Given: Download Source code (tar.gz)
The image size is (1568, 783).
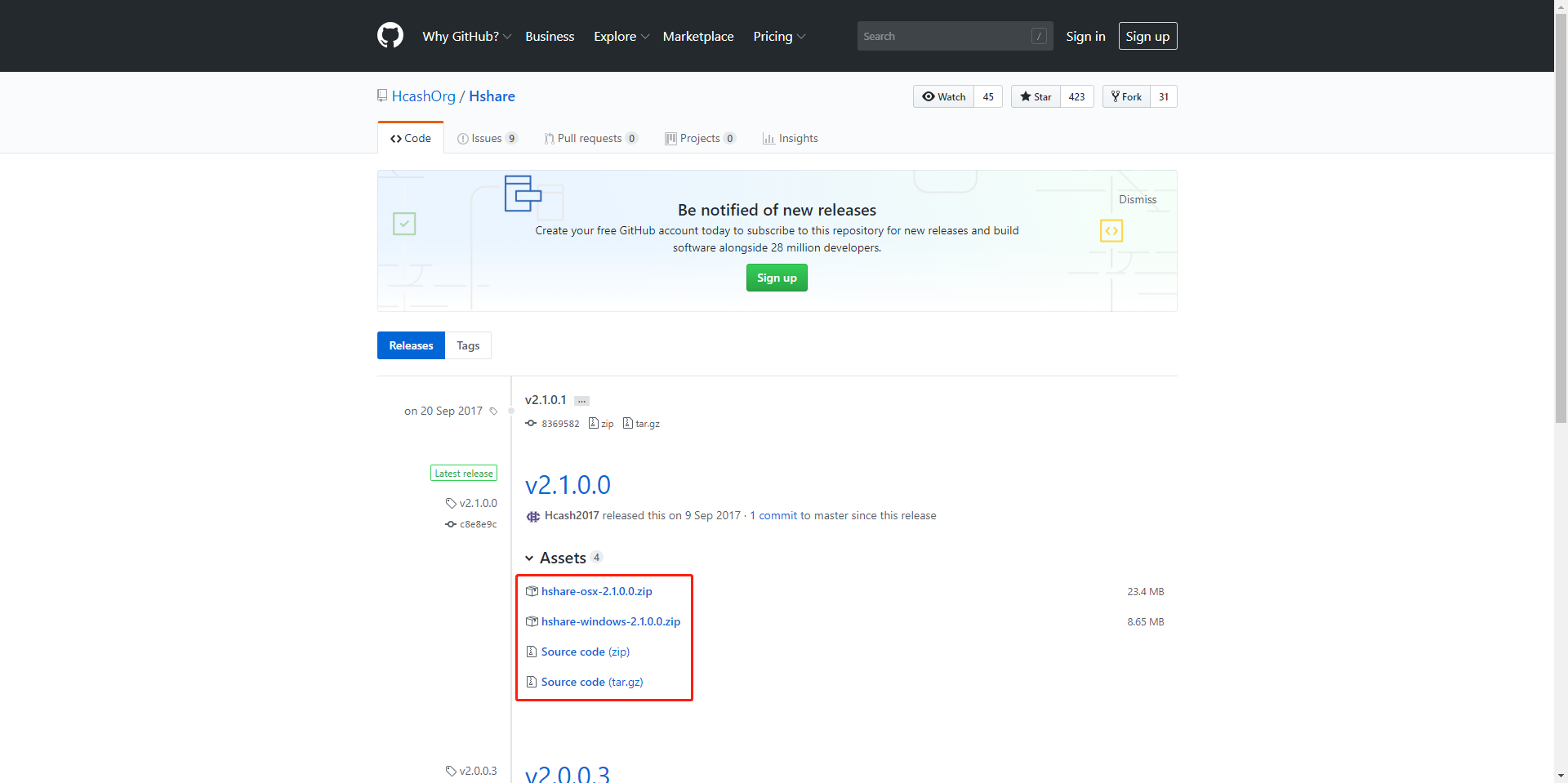Looking at the screenshot, I should (x=592, y=682).
